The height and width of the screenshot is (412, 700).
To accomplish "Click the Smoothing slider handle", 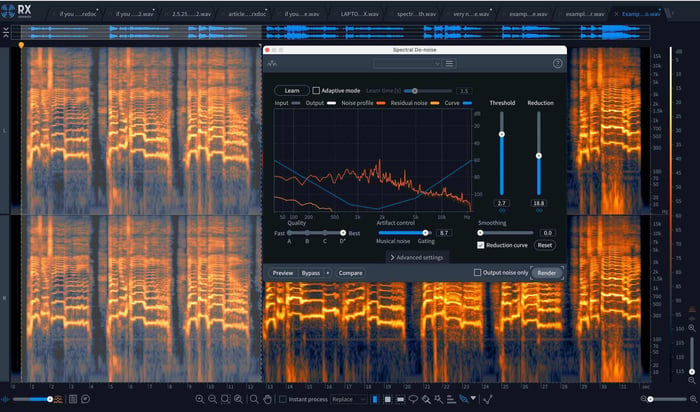I will tap(480, 233).
